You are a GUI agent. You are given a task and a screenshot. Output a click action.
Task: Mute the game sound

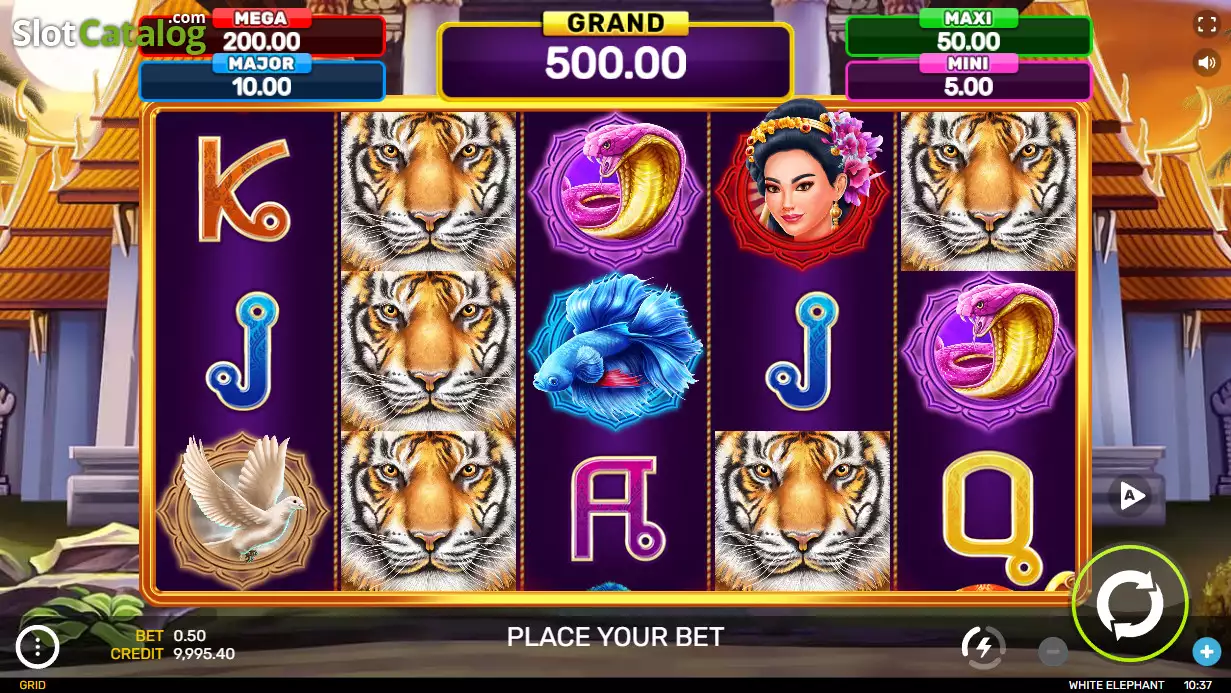(x=1207, y=63)
